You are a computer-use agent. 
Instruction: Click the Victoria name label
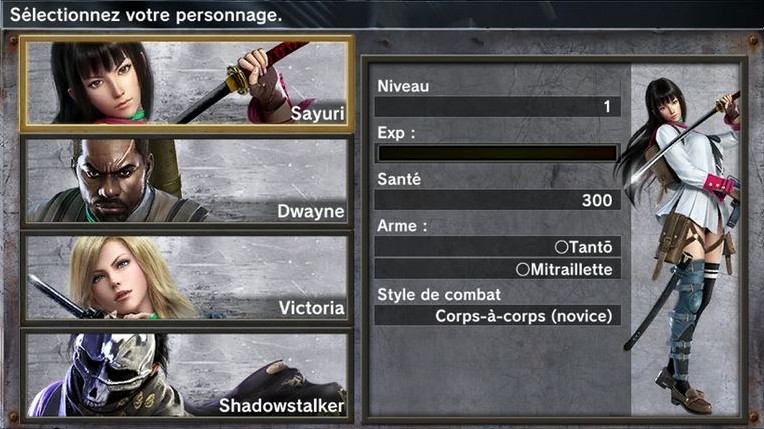point(312,308)
